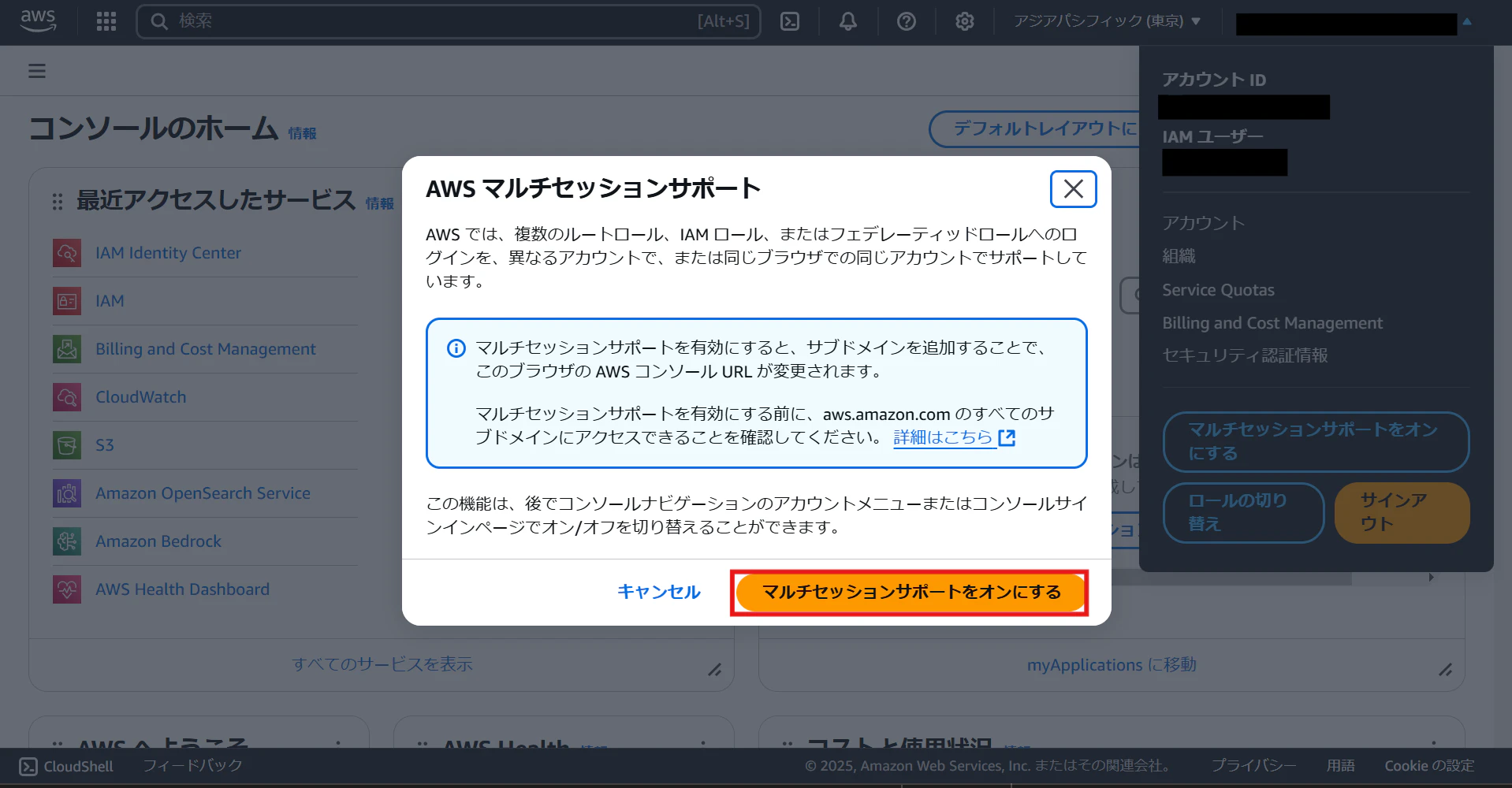Image resolution: width=1512 pixels, height=788 pixels.
Task: Grab the drag handle of 最近アクセスしたサービス widget
Action: click(58, 202)
